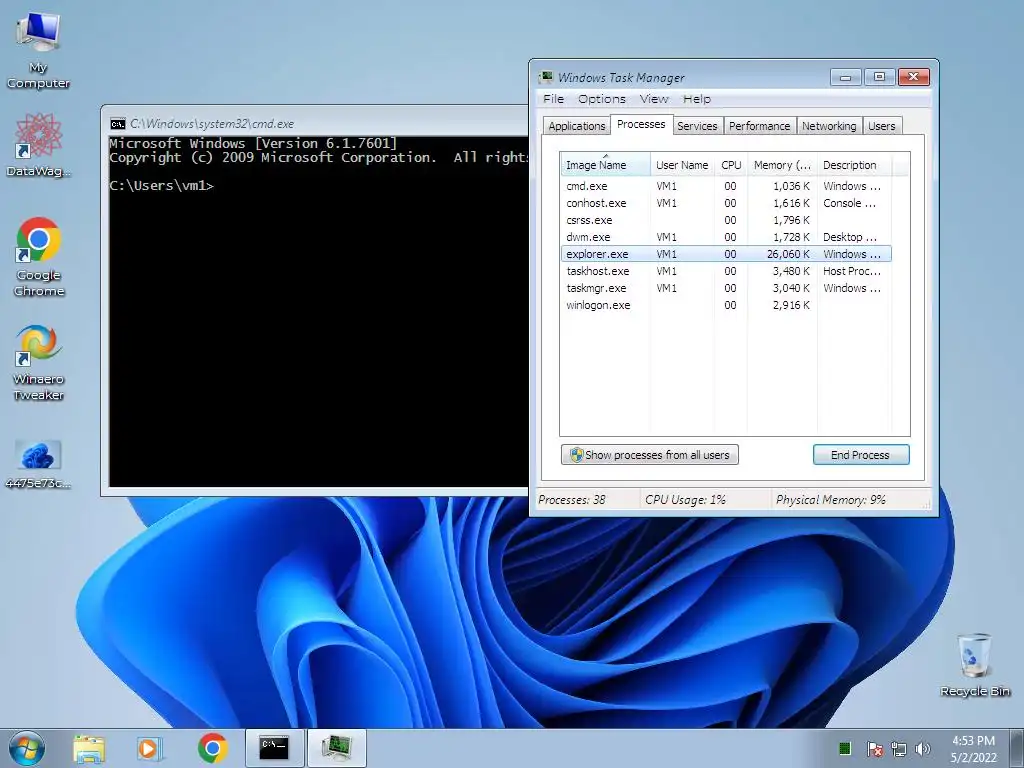This screenshot has width=1024, height=768.
Task: Switch to the Users tab
Action: 882,126
